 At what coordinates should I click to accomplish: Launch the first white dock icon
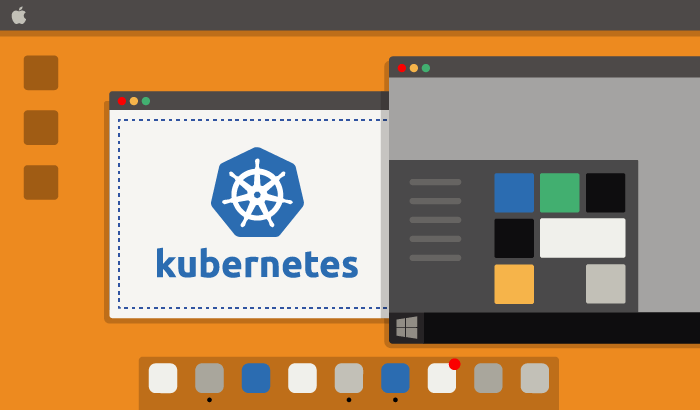click(x=163, y=378)
